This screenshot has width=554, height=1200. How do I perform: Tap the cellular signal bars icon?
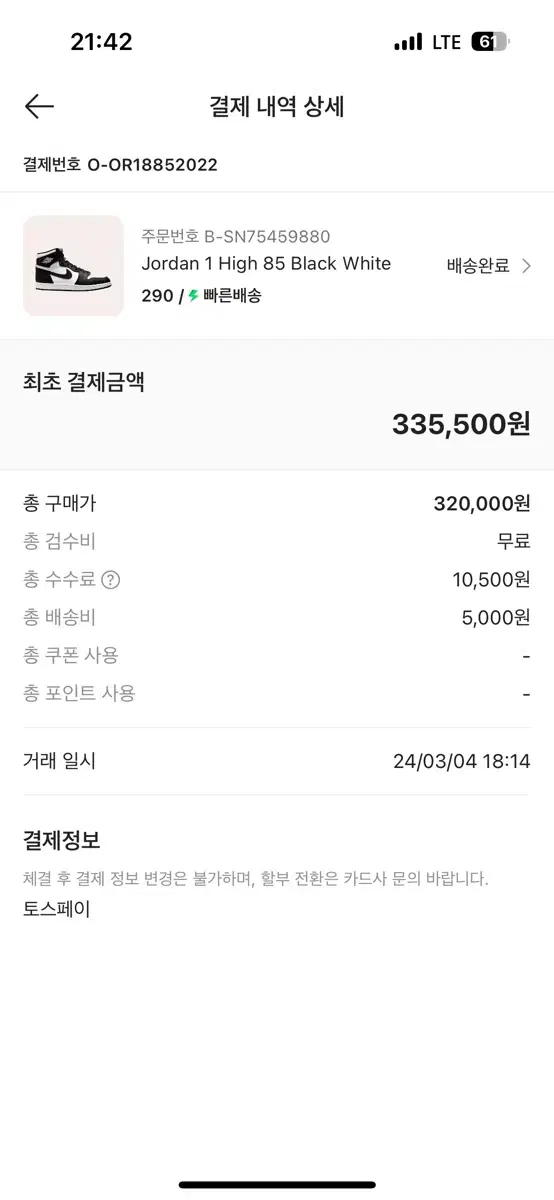pyautogui.click(x=408, y=42)
